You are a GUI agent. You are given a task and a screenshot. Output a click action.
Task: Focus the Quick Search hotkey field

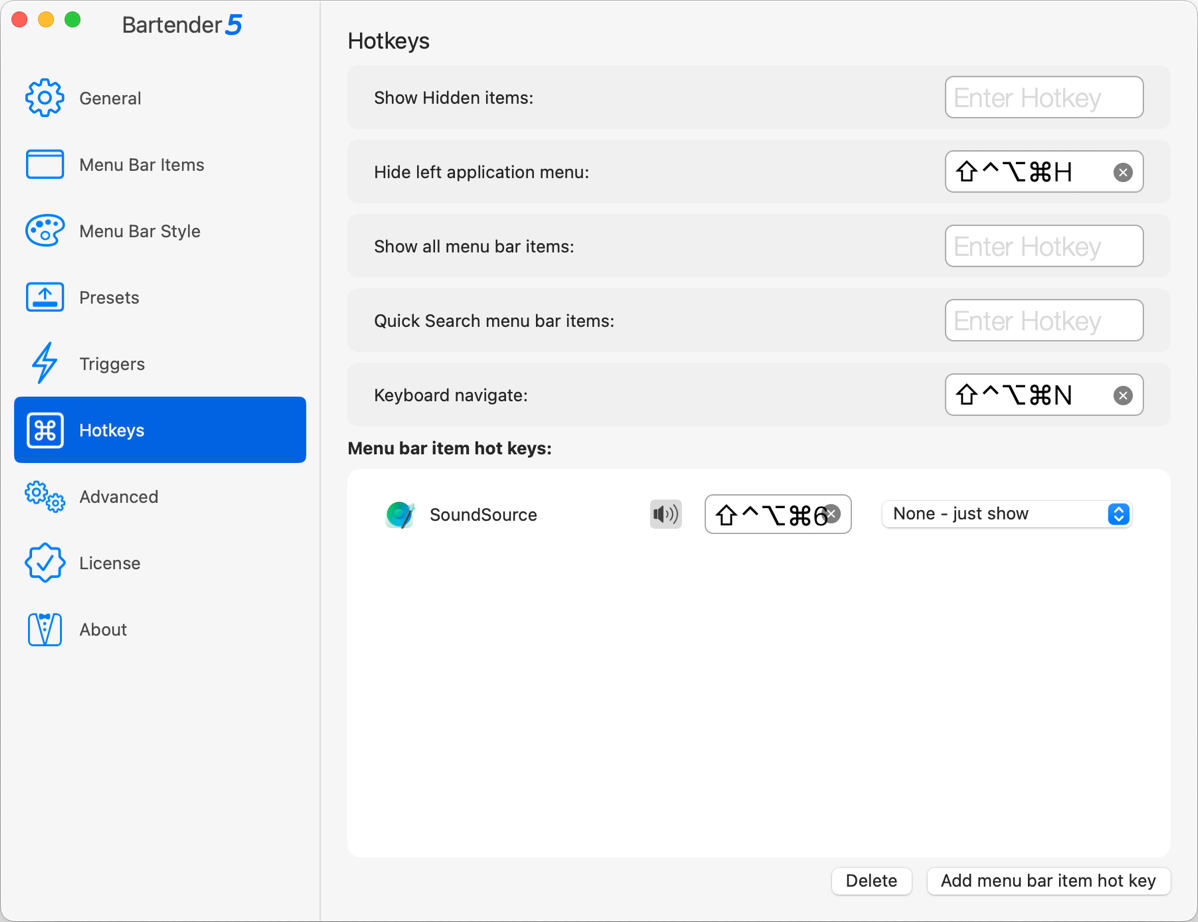[x=1043, y=321]
